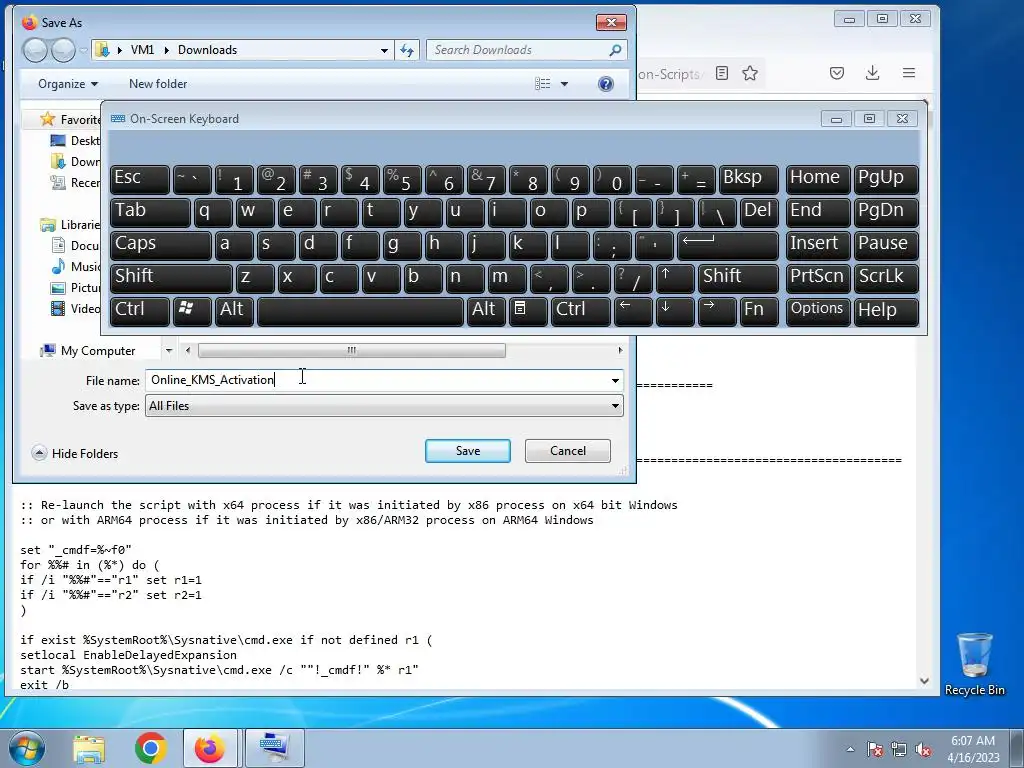Toggle right Alt key on On-Screen Keyboard

point(486,310)
